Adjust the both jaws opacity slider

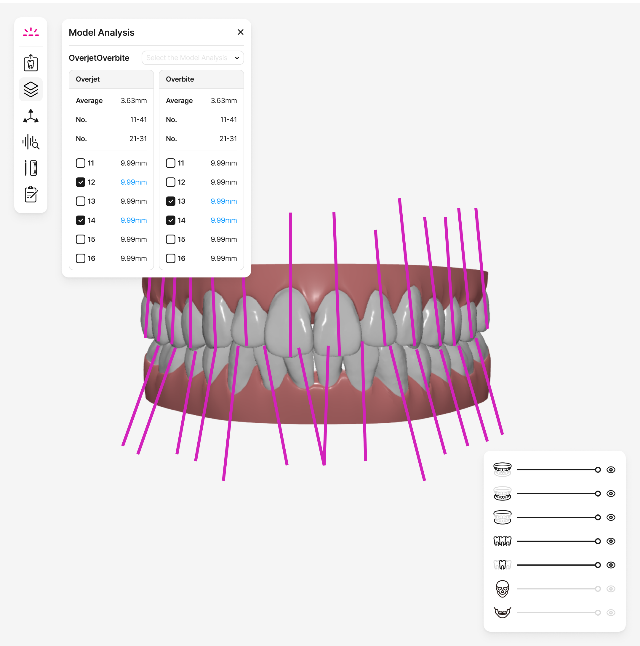[x=559, y=517]
